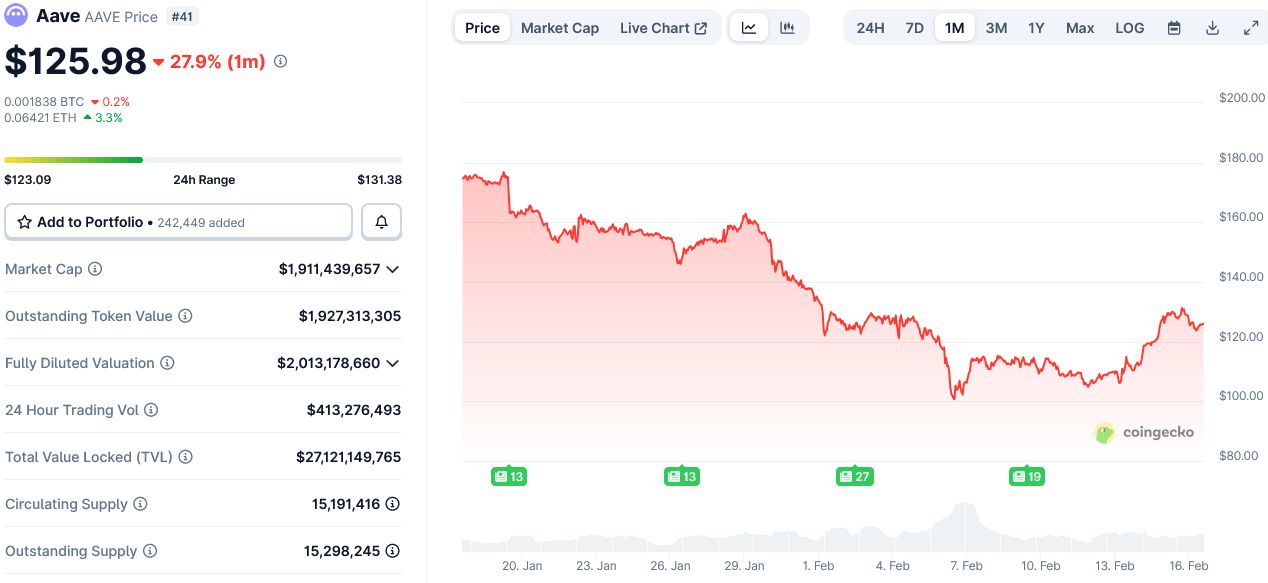Open the Live Chart tab
Image resolution: width=1268 pixels, height=583 pixels.
click(663, 28)
